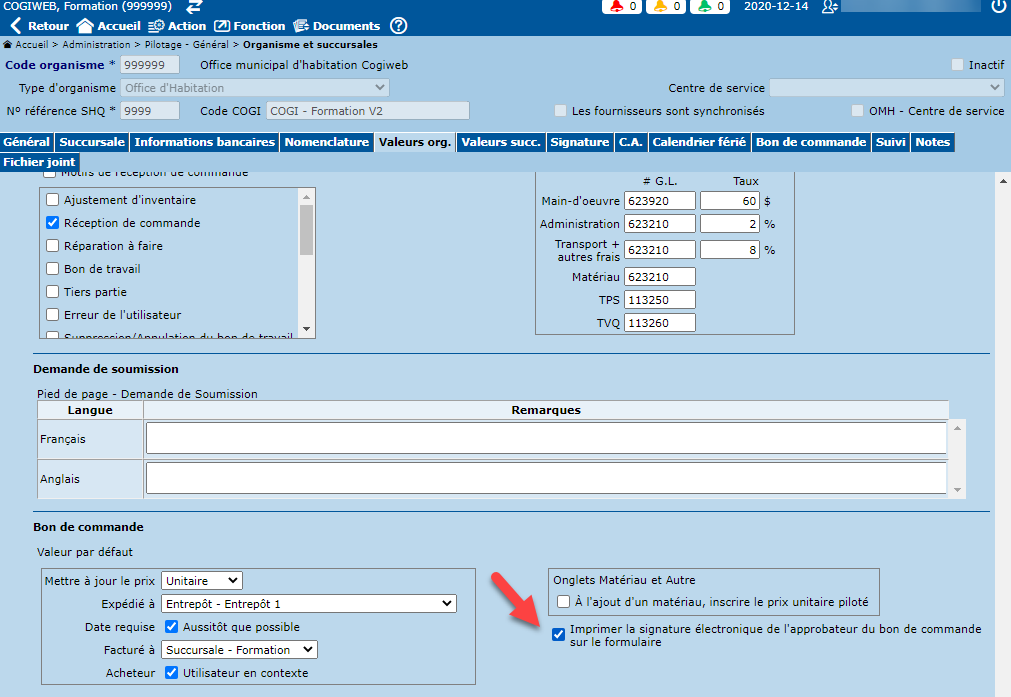
Task: Click the red bell alert icon
Action: point(615,7)
